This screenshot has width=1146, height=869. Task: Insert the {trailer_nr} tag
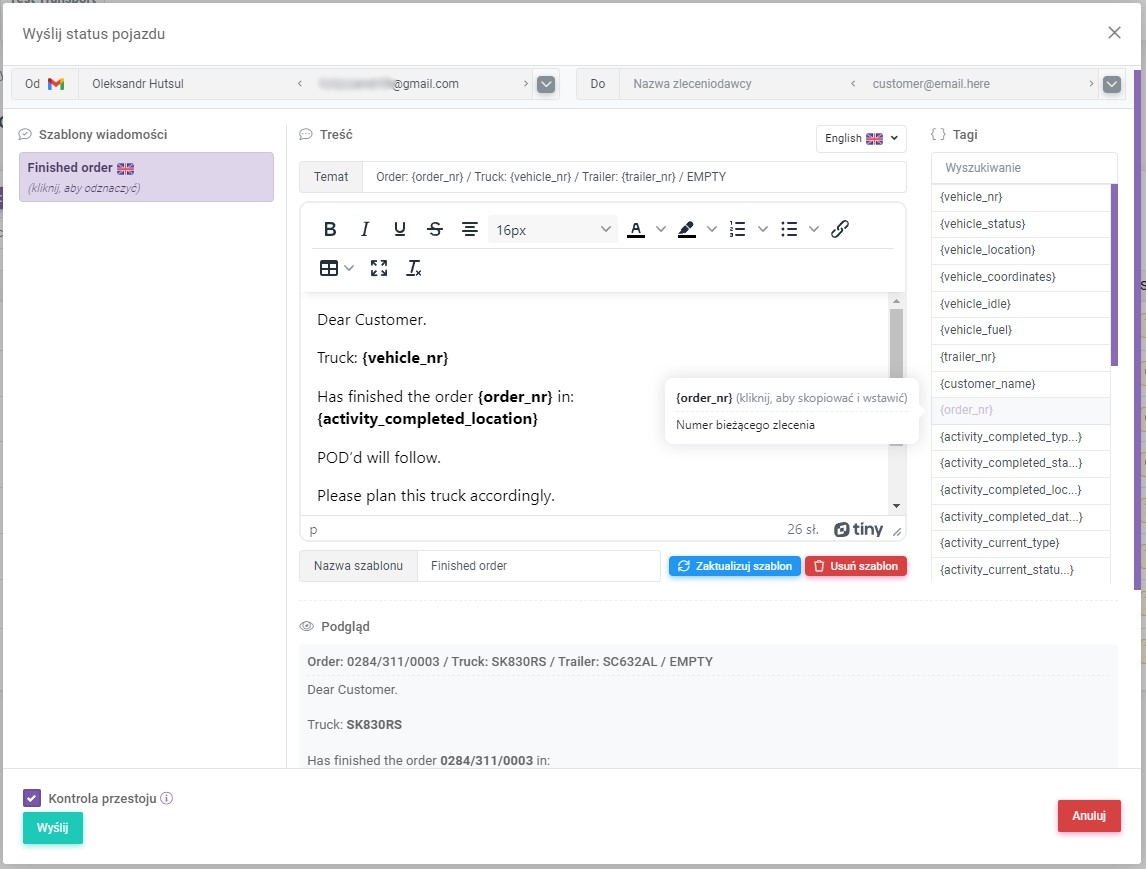tap(1020, 357)
